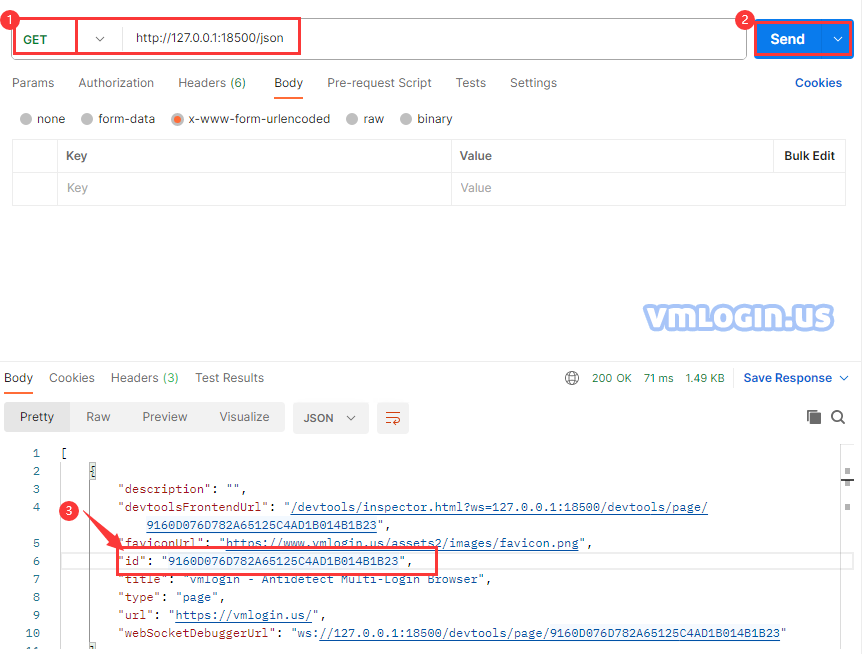Select the binary body radio option
Screen dimensions: 868x654
click(406, 119)
